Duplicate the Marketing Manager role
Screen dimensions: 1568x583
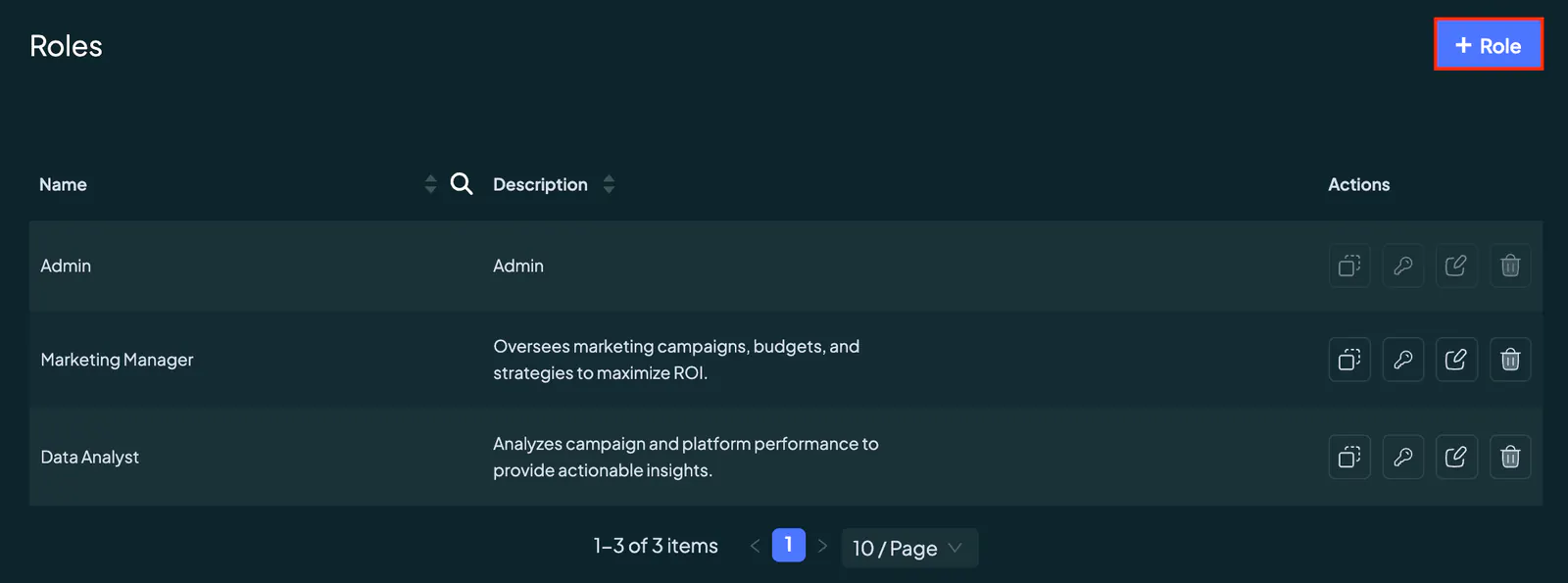tap(1349, 360)
